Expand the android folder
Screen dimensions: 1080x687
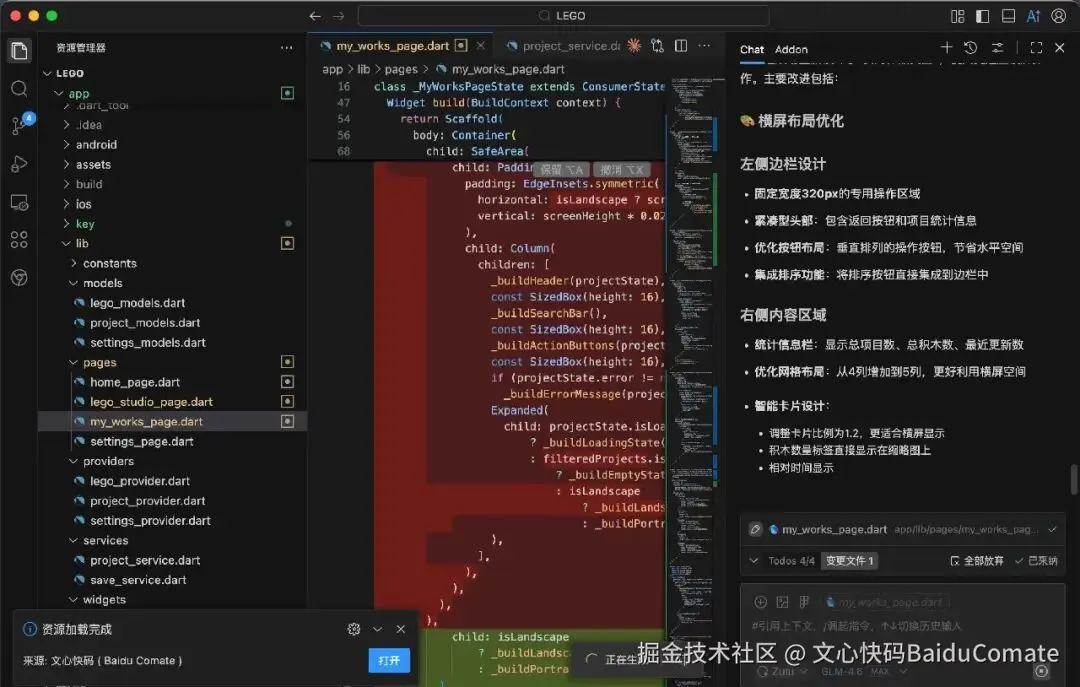(67, 145)
